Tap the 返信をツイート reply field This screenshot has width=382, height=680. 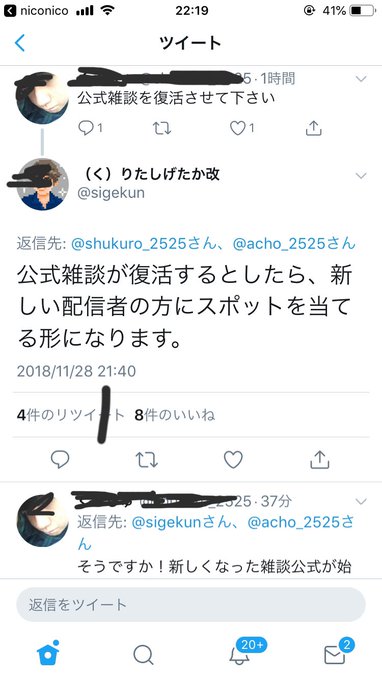point(191,605)
